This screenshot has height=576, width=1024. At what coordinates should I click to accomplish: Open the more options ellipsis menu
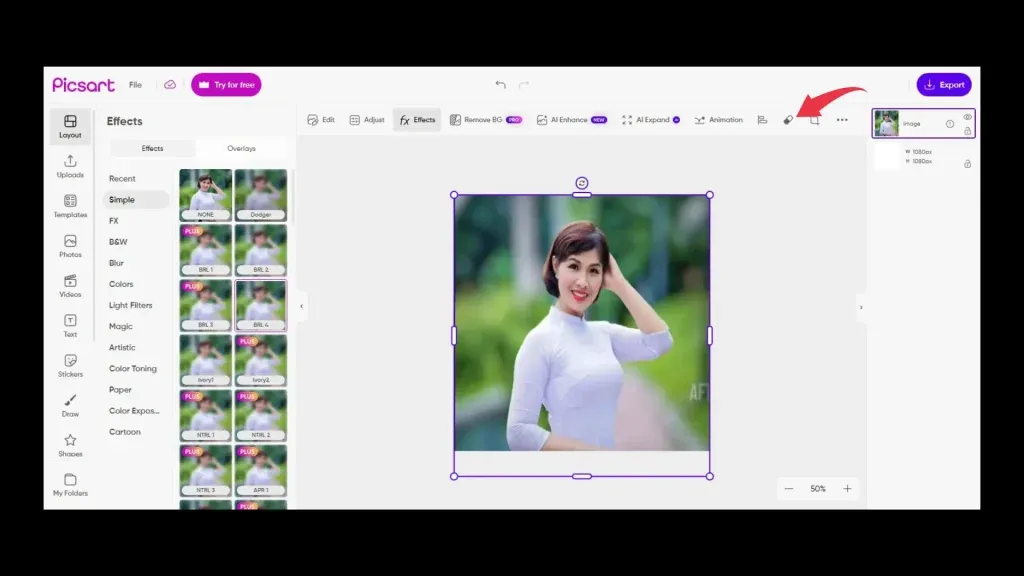tap(842, 120)
